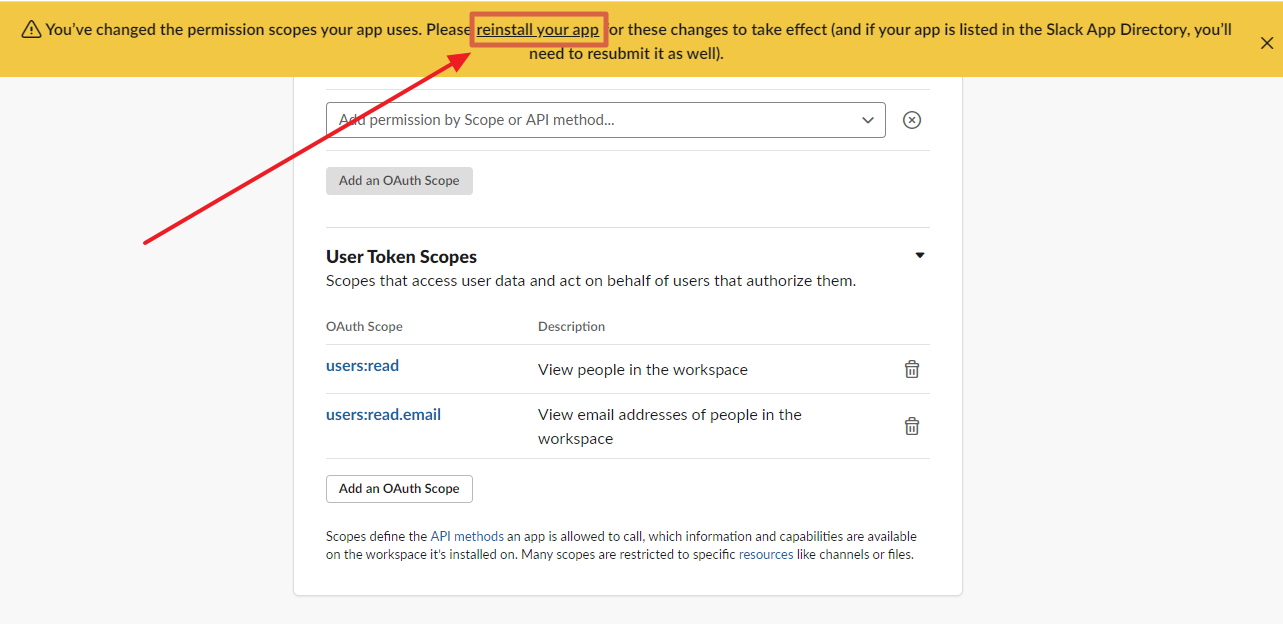Click the circled X beside the scope field
The height and width of the screenshot is (624, 1283).
911,120
